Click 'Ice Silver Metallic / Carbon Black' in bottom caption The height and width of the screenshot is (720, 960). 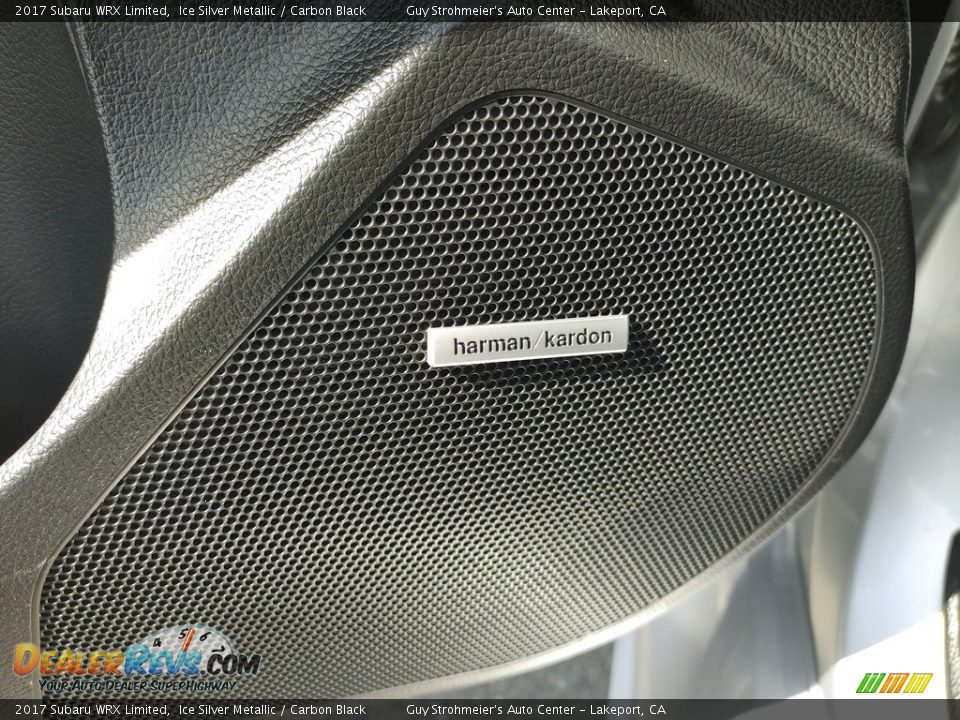coord(272,710)
